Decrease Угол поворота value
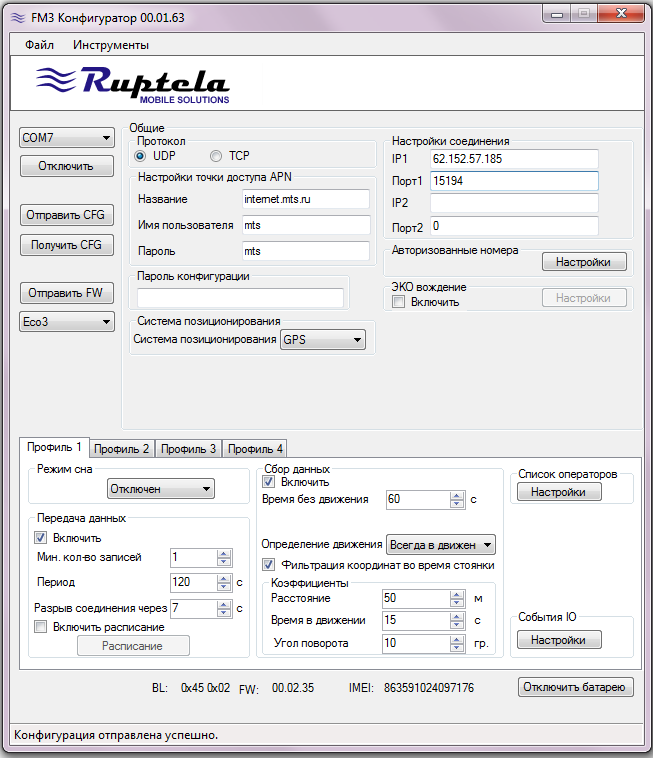 457,647
